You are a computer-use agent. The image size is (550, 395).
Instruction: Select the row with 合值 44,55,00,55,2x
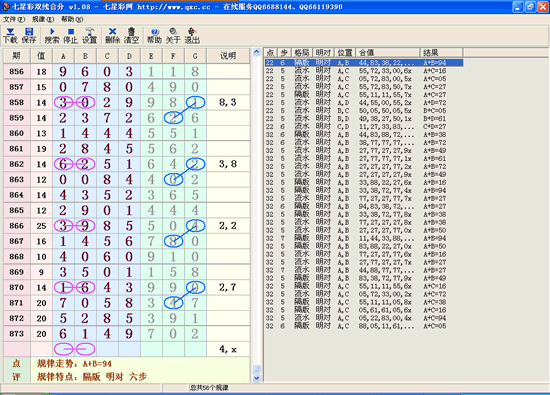point(364,103)
